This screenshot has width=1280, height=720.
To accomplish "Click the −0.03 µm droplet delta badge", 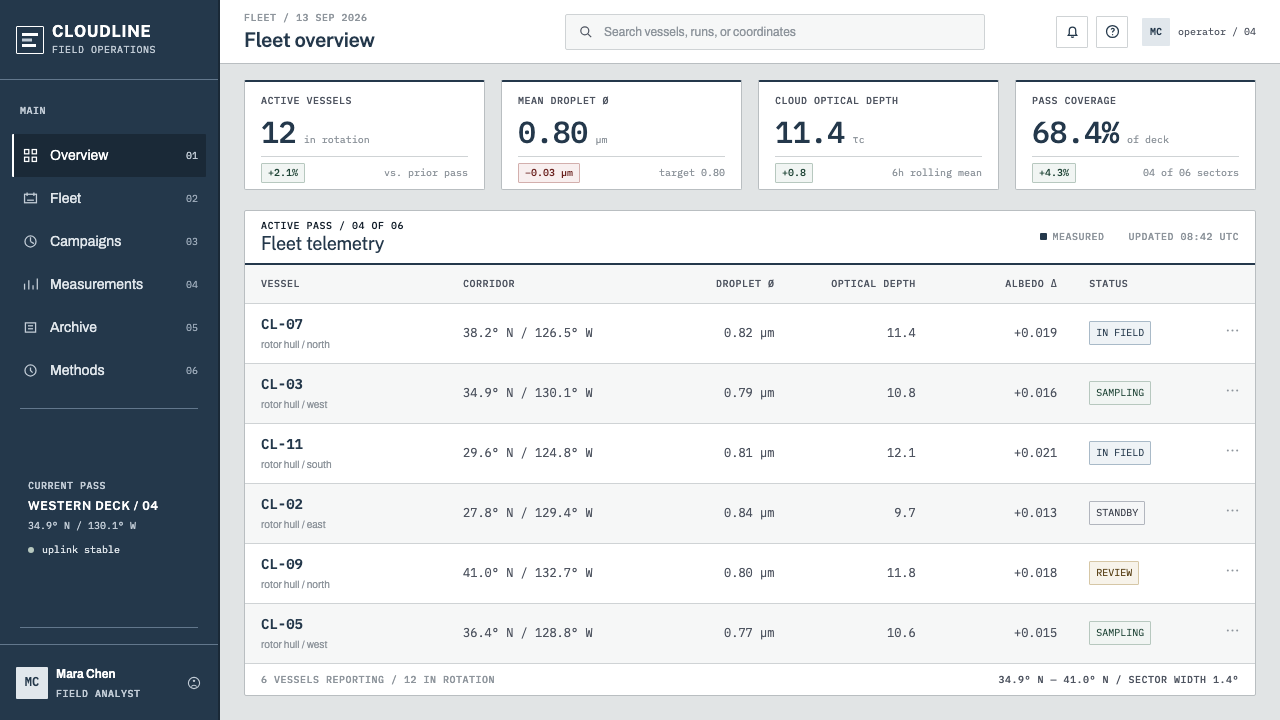I will [549, 173].
